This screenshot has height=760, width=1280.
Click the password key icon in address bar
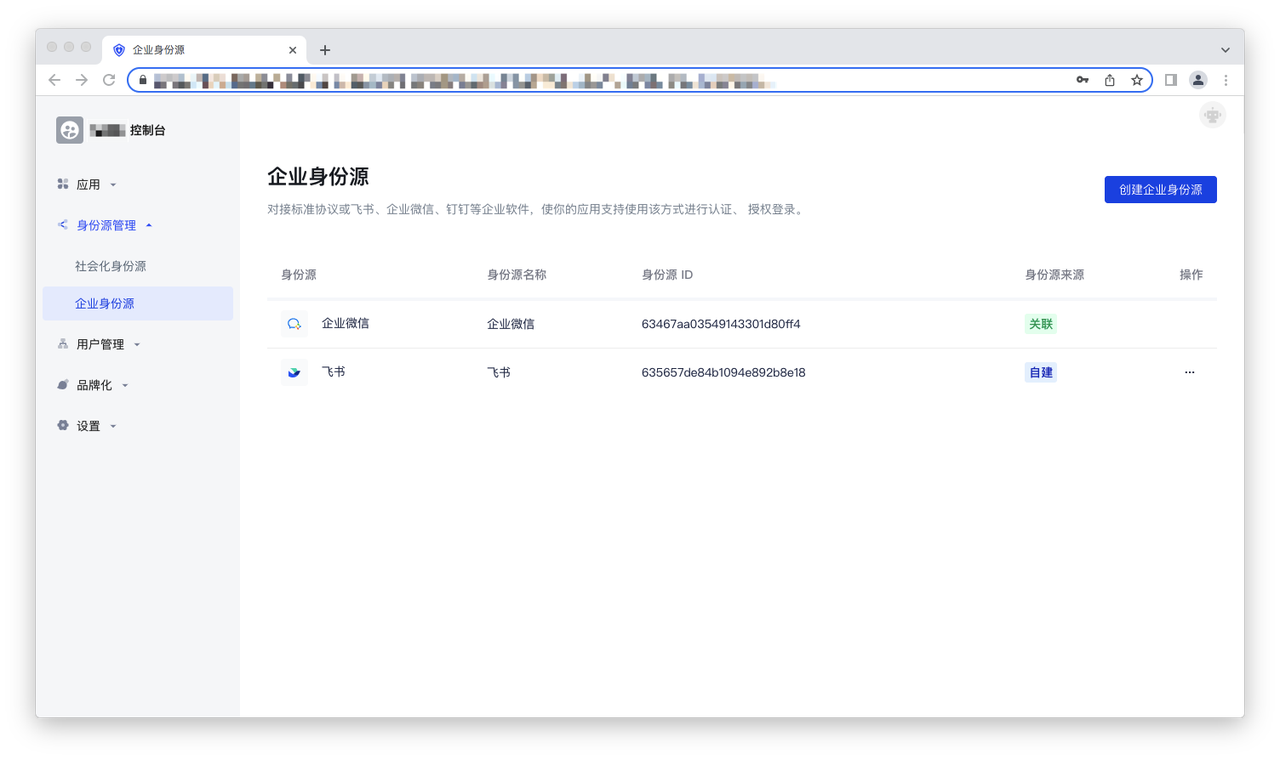(x=1082, y=80)
